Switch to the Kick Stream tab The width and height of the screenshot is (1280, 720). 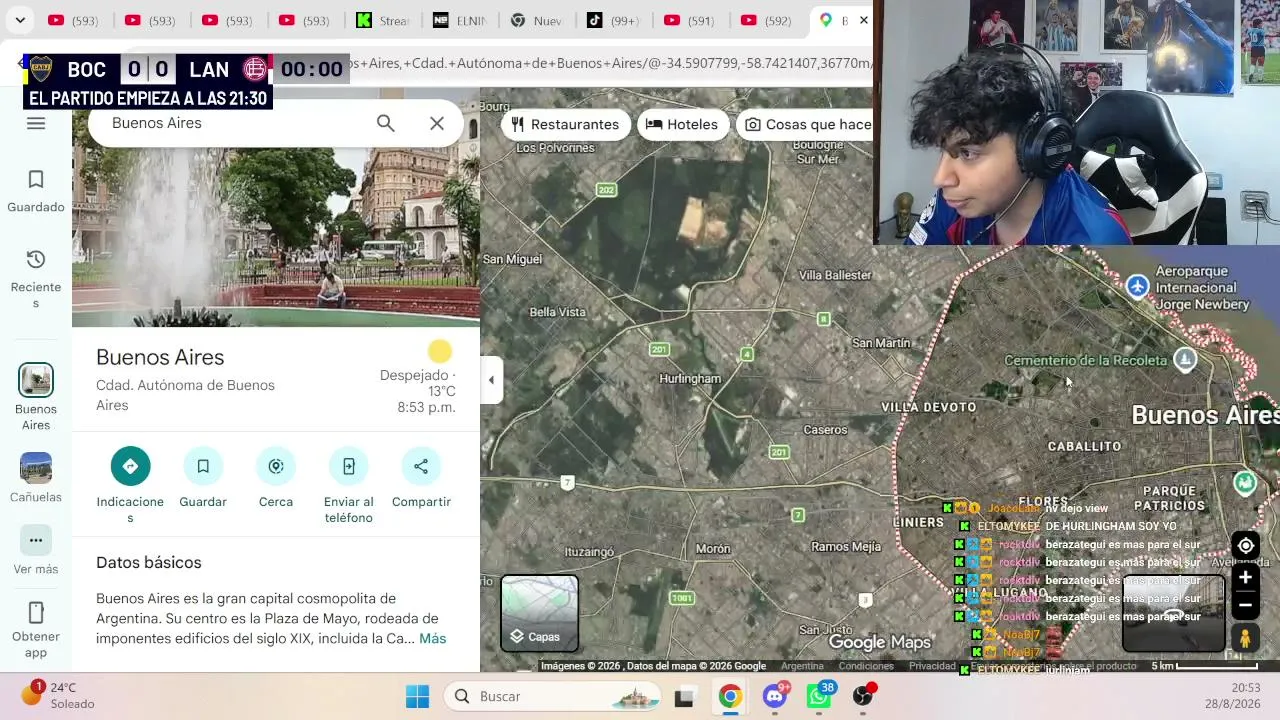click(381, 20)
